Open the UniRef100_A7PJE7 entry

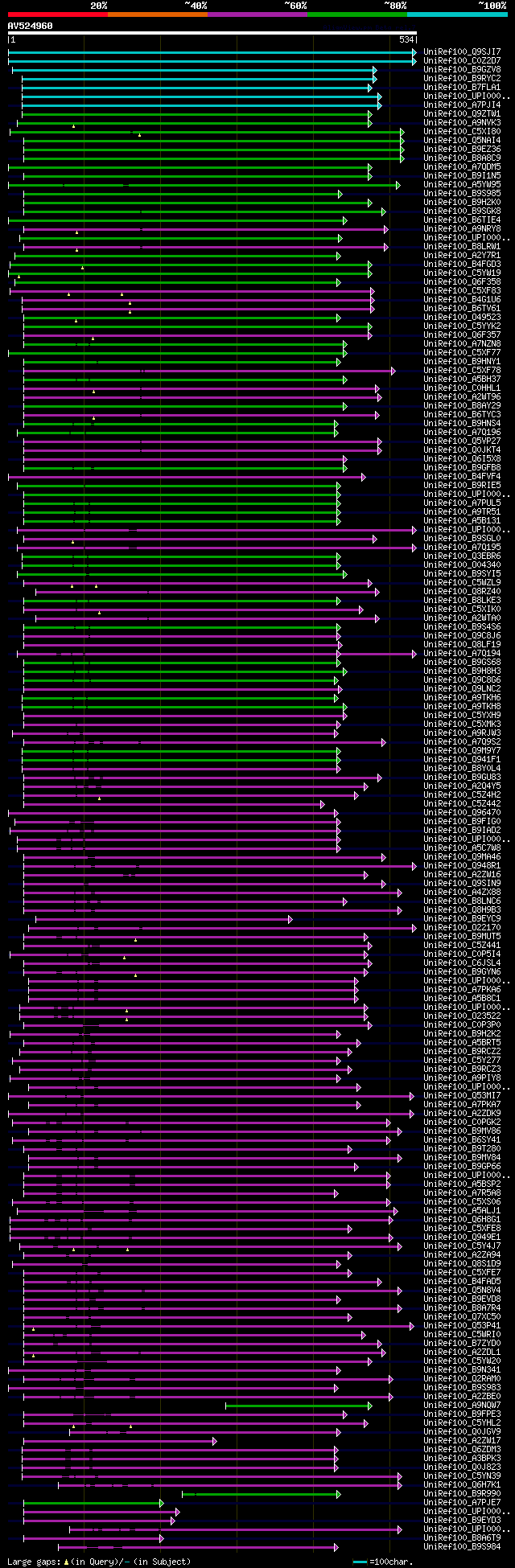pyautogui.click(x=462, y=1503)
